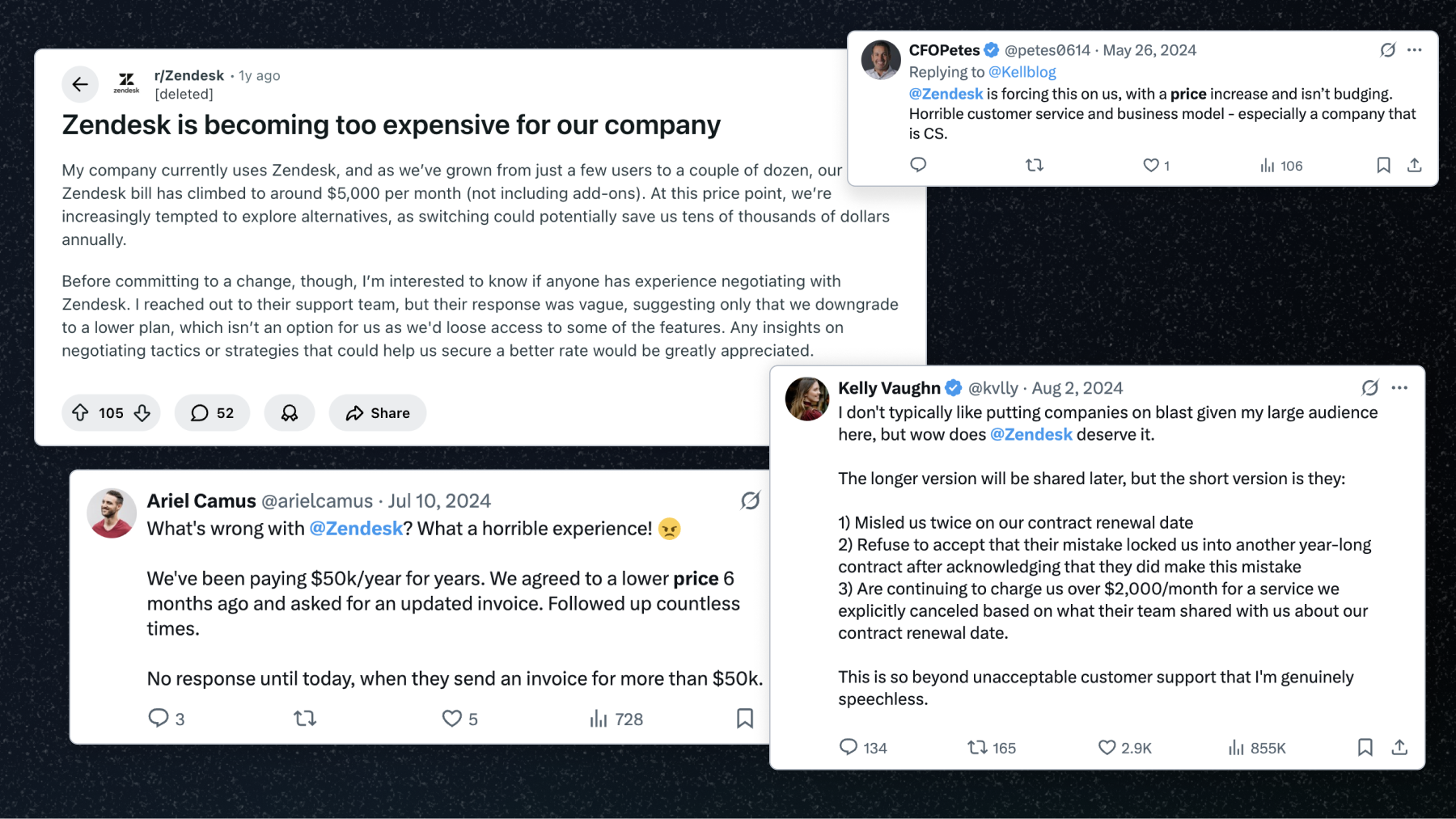The image size is (1456, 819).
Task: Downvote the Reddit post
Action: pyautogui.click(x=142, y=412)
